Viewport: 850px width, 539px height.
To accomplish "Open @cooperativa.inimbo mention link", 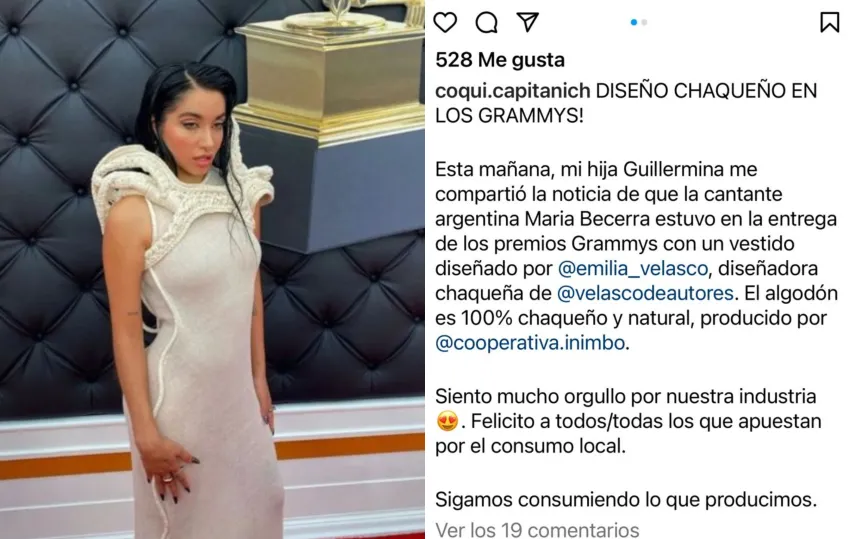I will coord(530,343).
